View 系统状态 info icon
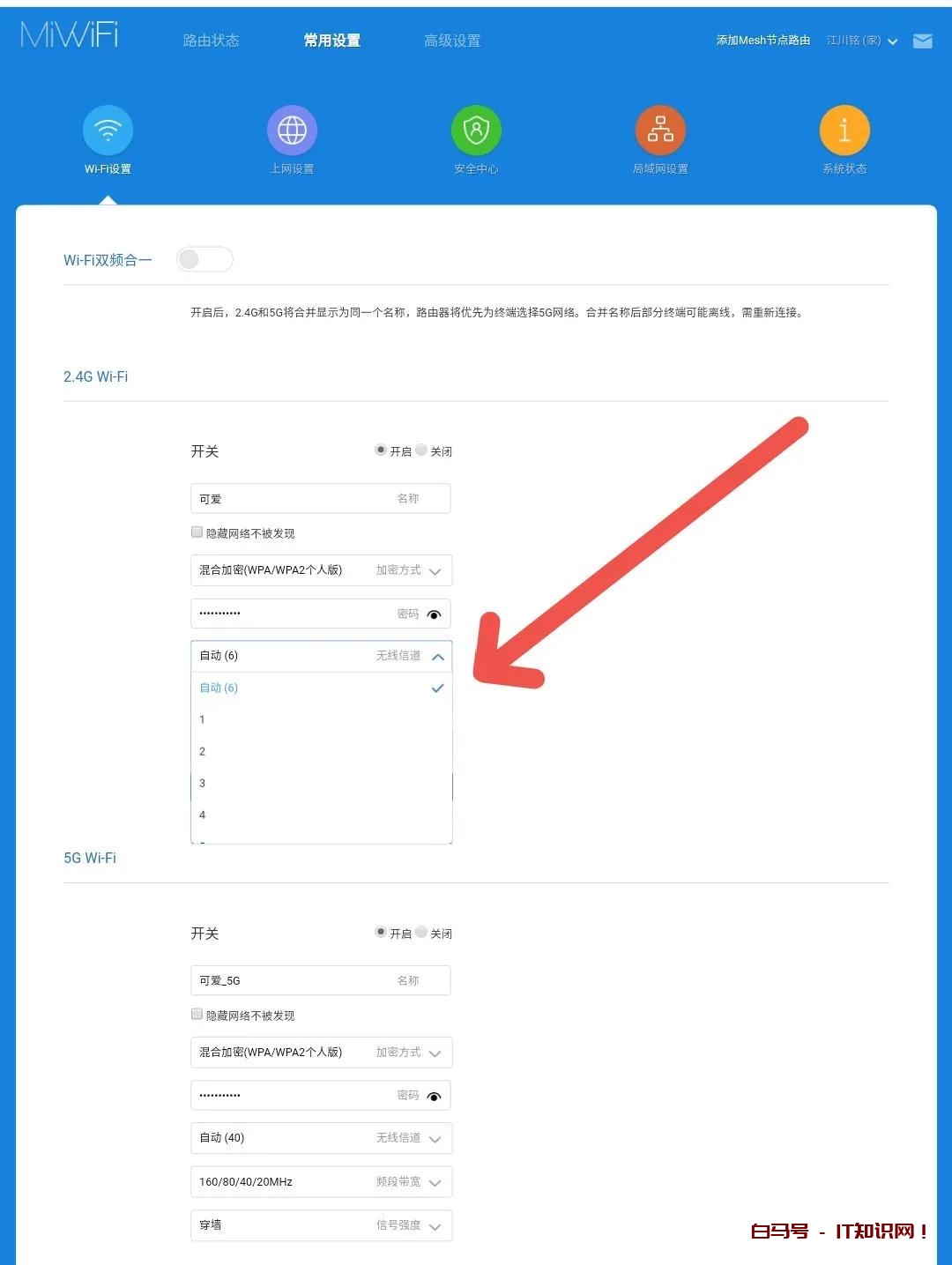 click(844, 129)
